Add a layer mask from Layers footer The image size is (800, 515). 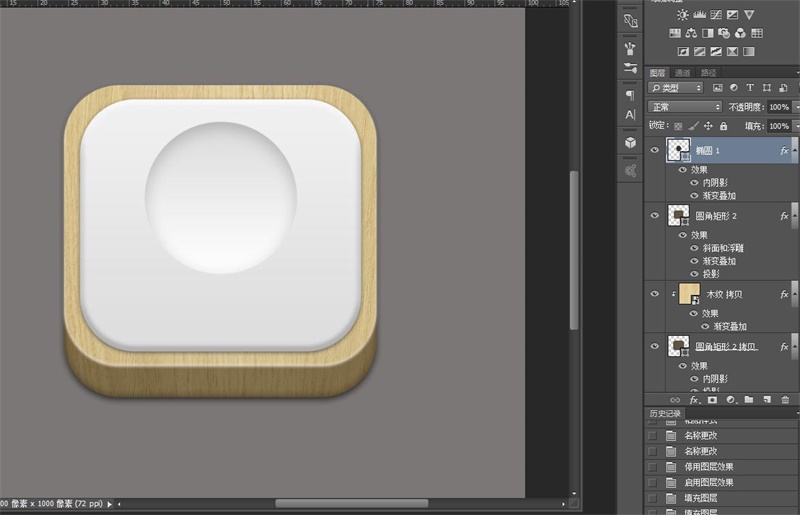712,399
